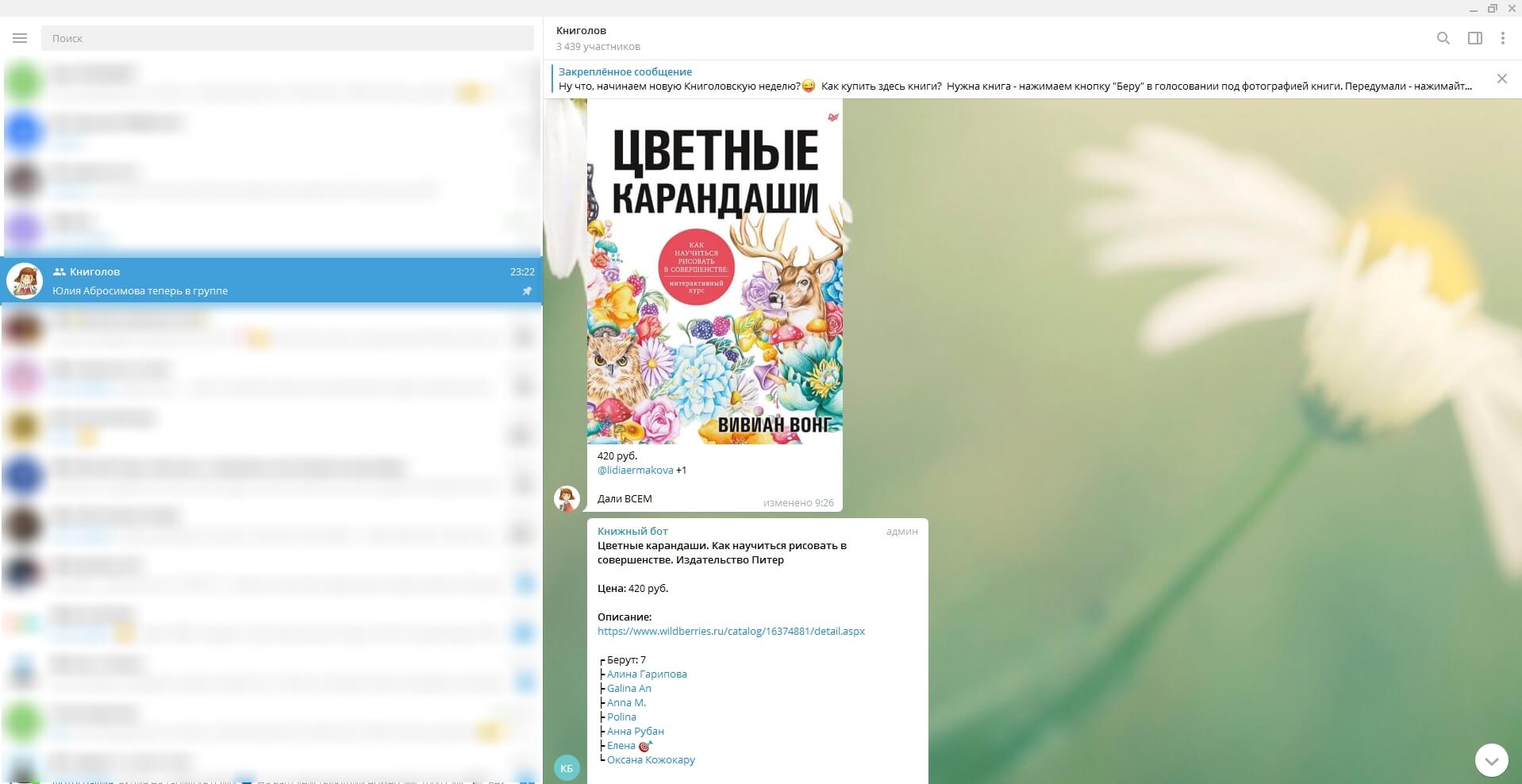Viewport: 1522px width, 784px height.
Task: Click the Книголов group avatar in chat list
Action: pos(25,281)
